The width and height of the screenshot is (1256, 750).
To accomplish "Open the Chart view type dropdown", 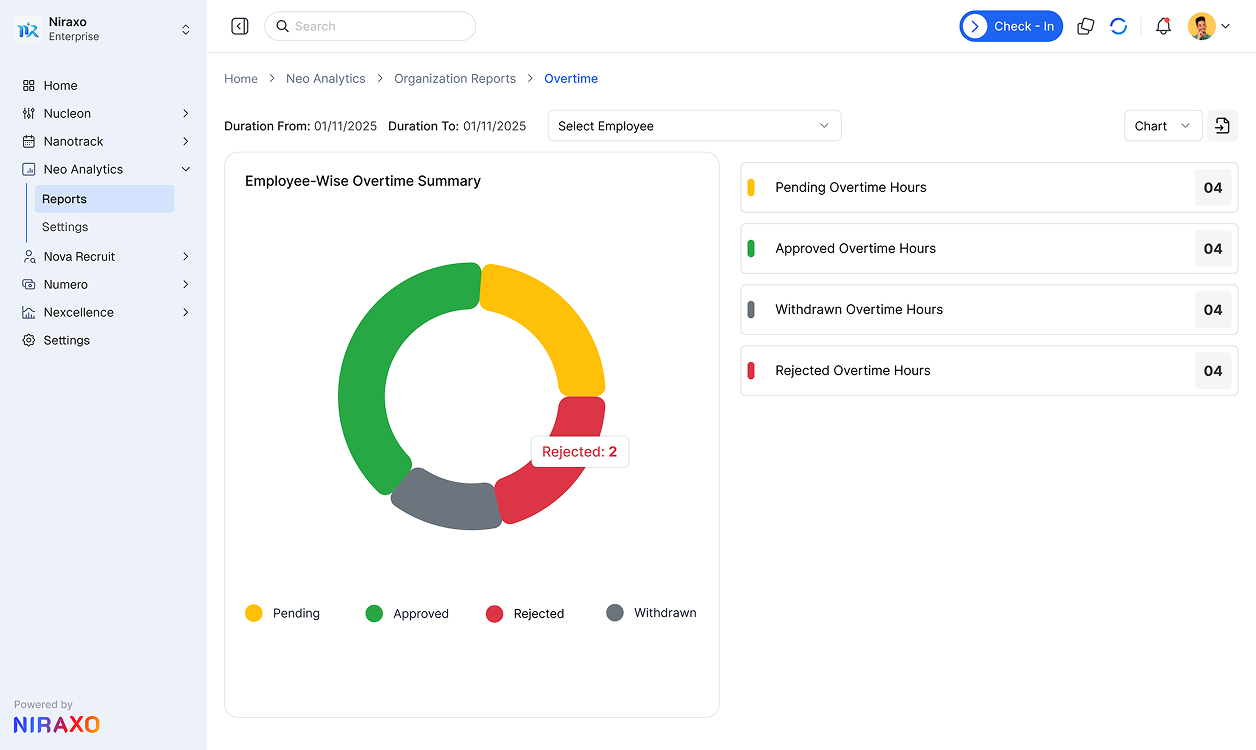I will tap(1162, 125).
